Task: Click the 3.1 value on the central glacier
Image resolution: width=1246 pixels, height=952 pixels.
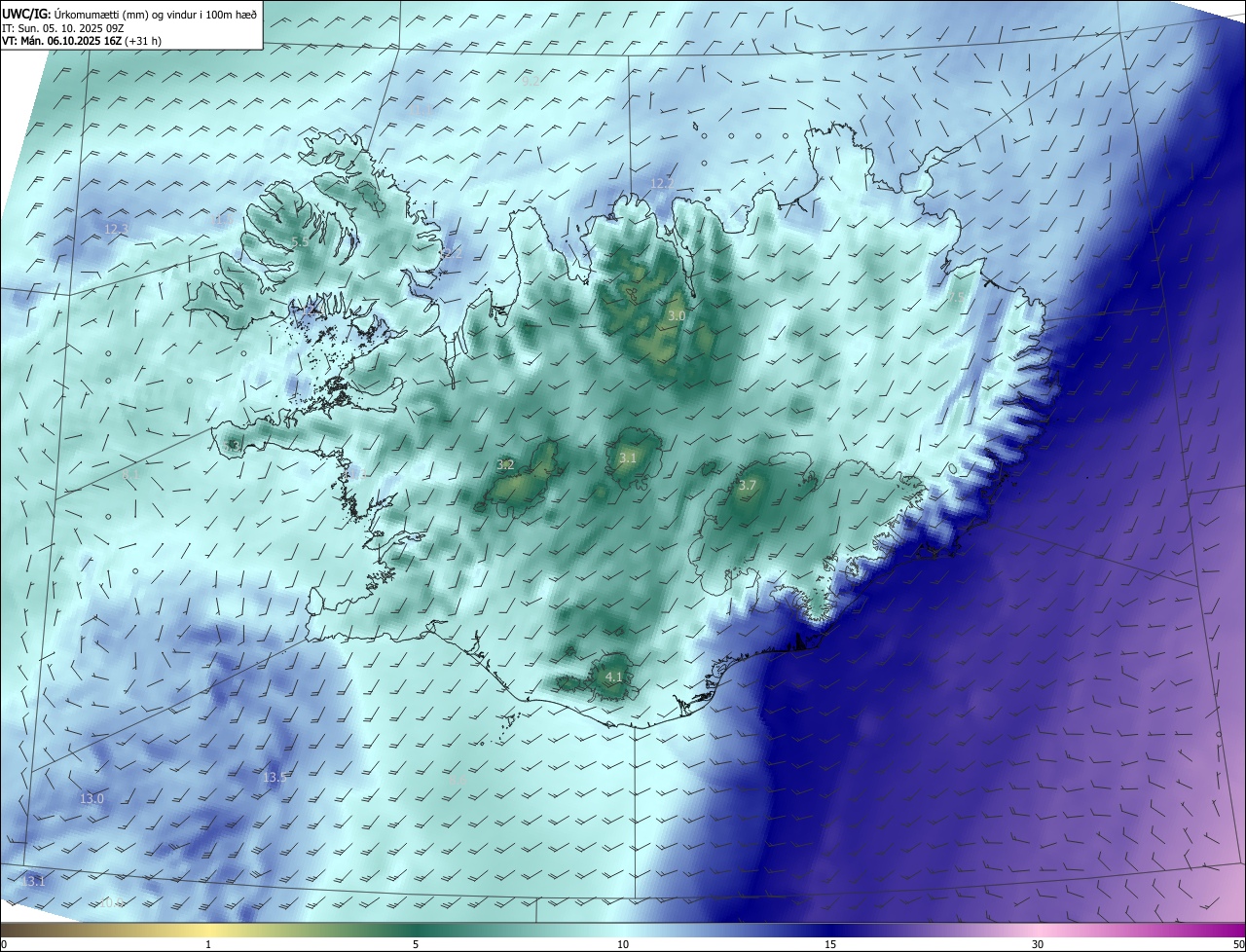Action: 628,458
